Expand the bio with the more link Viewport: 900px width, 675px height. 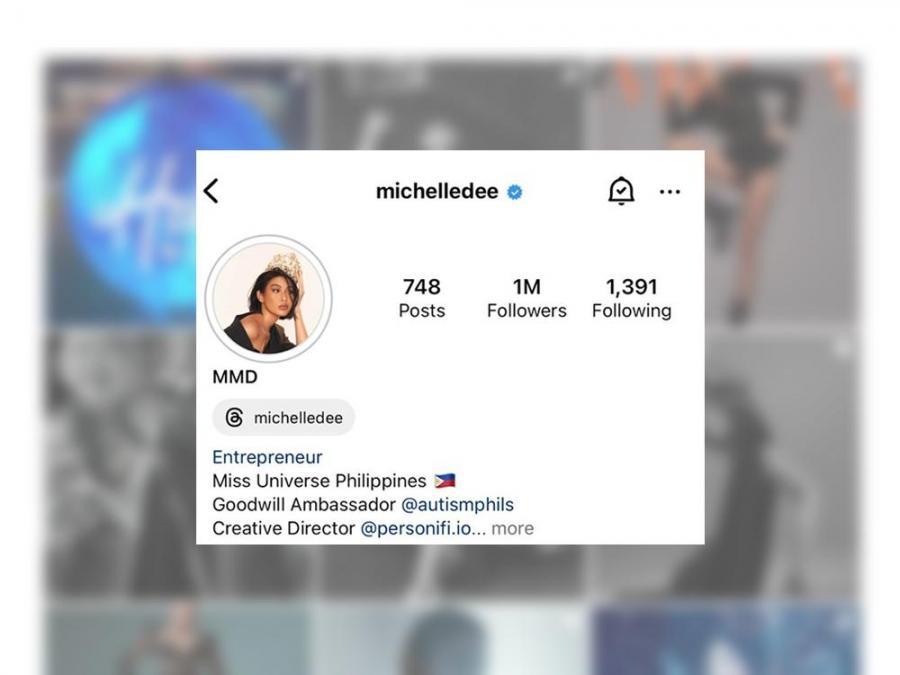click(x=513, y=528)
